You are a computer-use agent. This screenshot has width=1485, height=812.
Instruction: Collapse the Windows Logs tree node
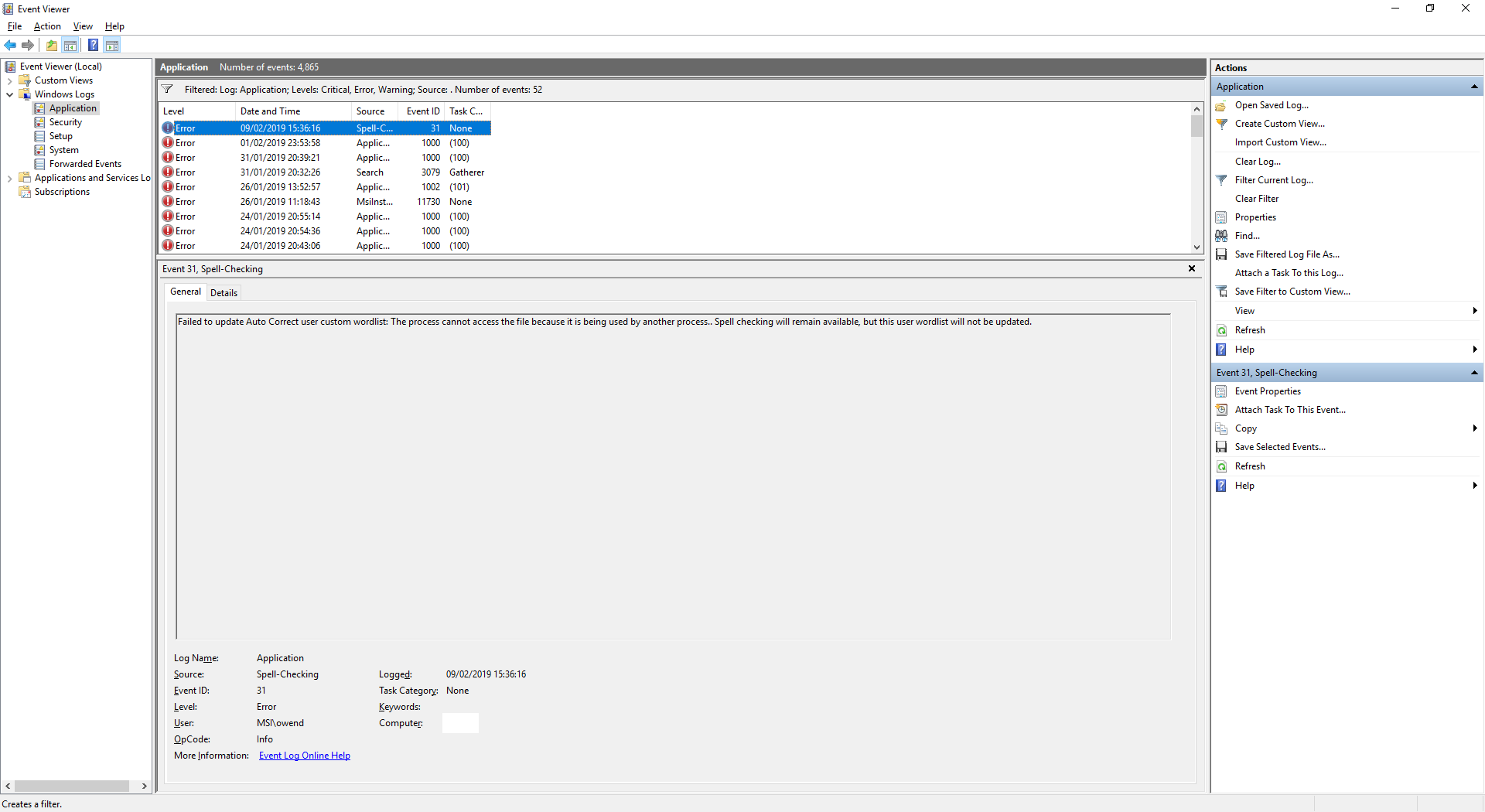click(9, 94)
